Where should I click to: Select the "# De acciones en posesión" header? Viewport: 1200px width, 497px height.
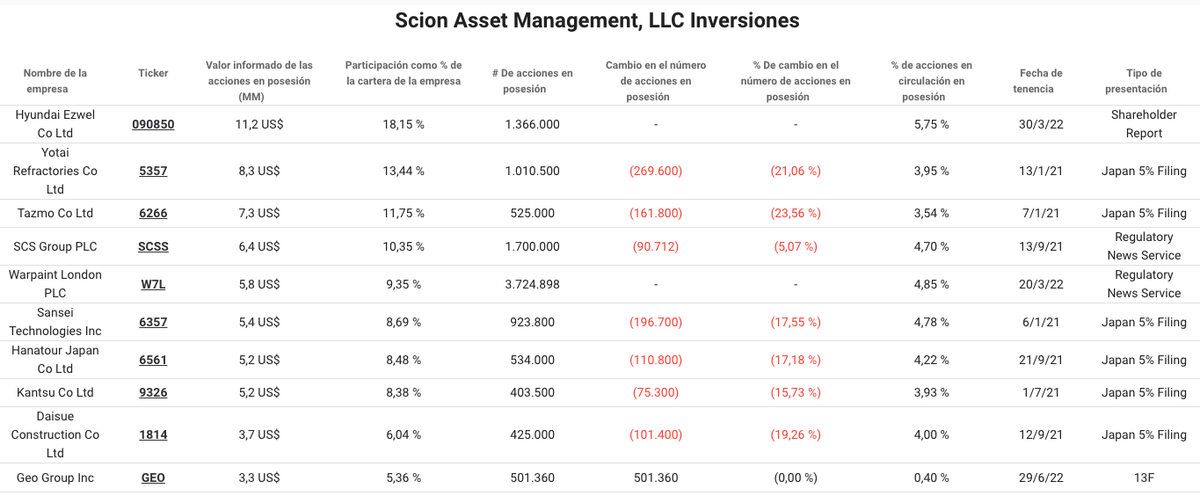[532, 80]
